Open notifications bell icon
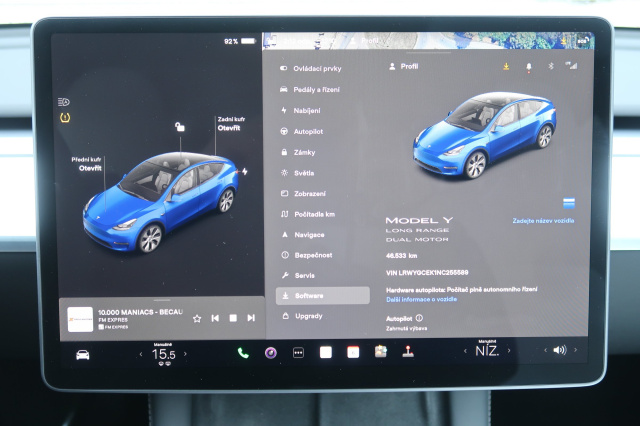This screenshot has height=426, width=640. [x=529, y=67]
